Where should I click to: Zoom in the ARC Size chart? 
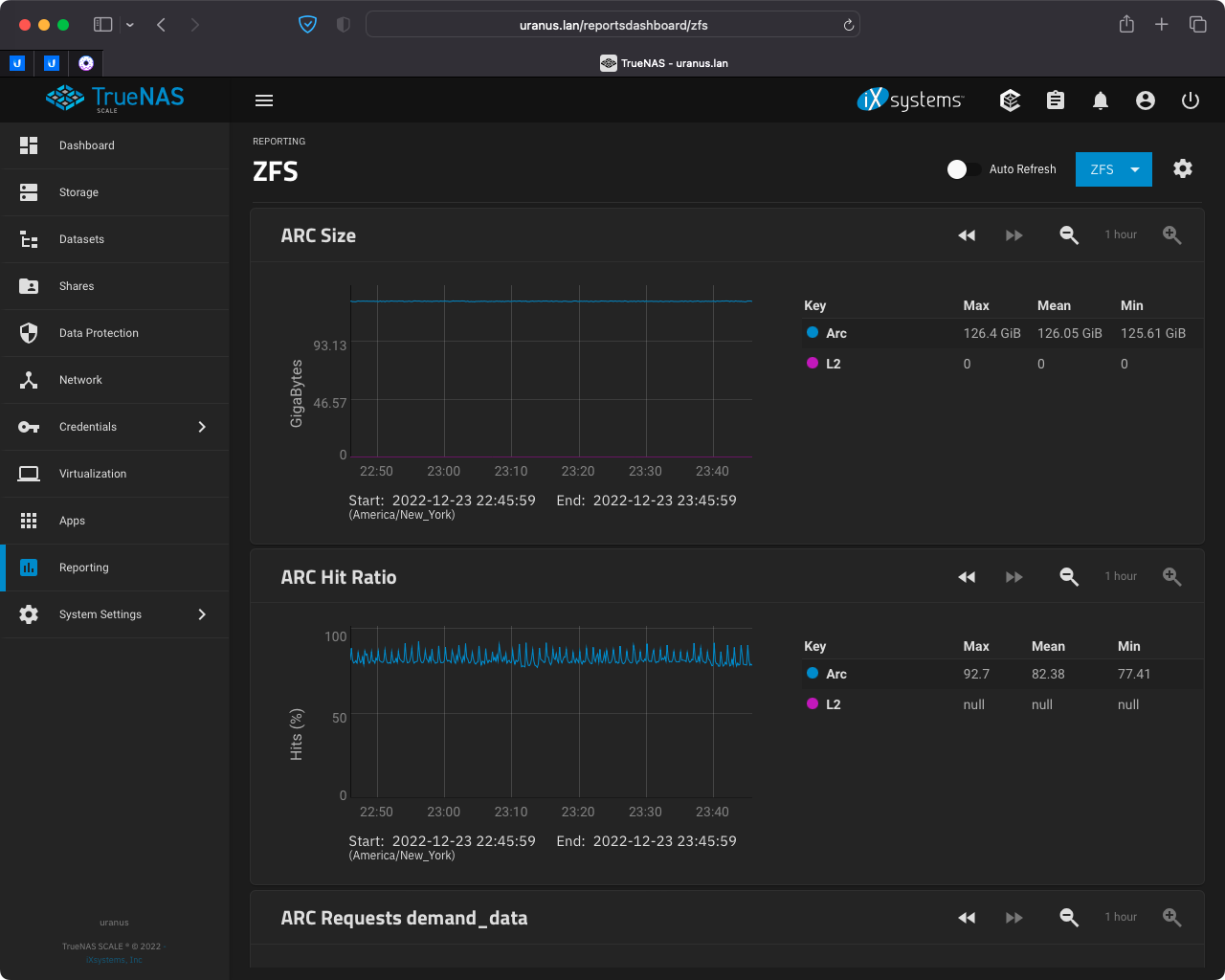point(1172,235)
